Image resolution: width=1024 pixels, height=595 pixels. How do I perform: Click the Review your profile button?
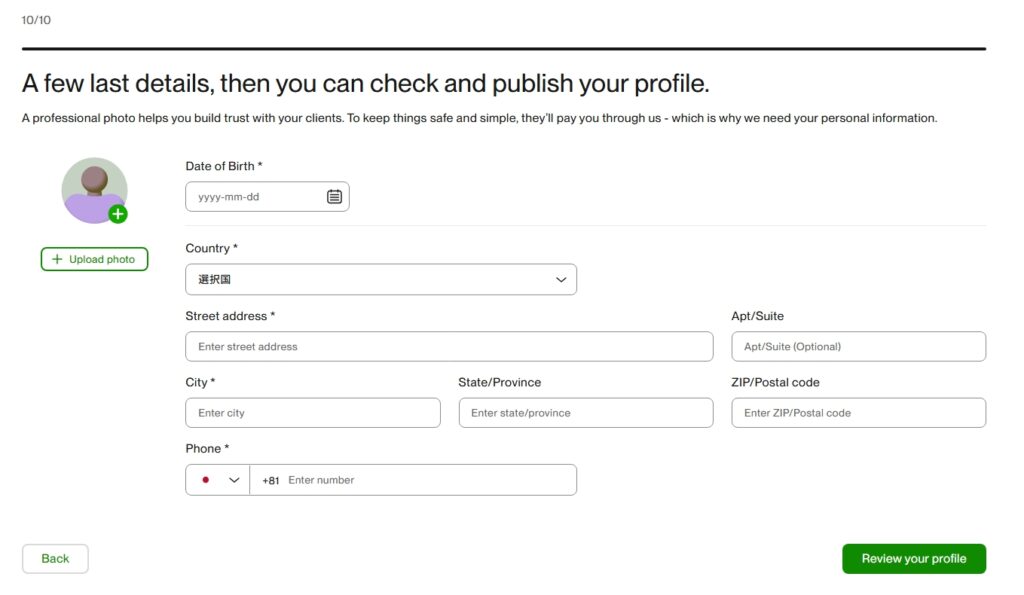913,559
